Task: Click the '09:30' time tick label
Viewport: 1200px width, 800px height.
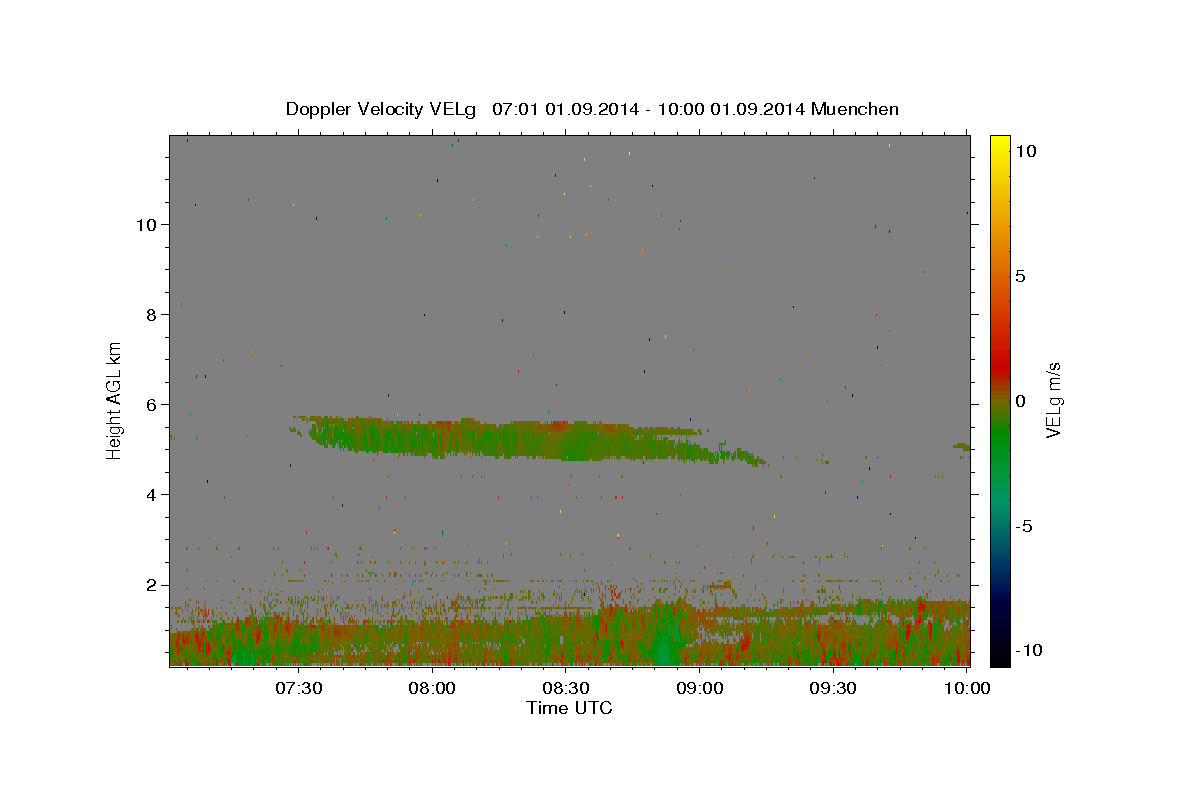Action: click(x=833, y=689)
